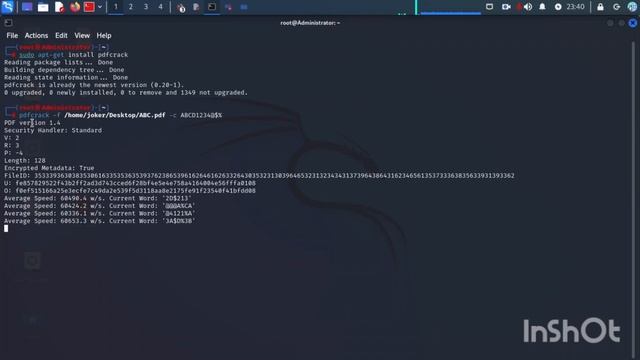Open the volume control speaker icon
This screenshot has width=640, height=360.
528,7
